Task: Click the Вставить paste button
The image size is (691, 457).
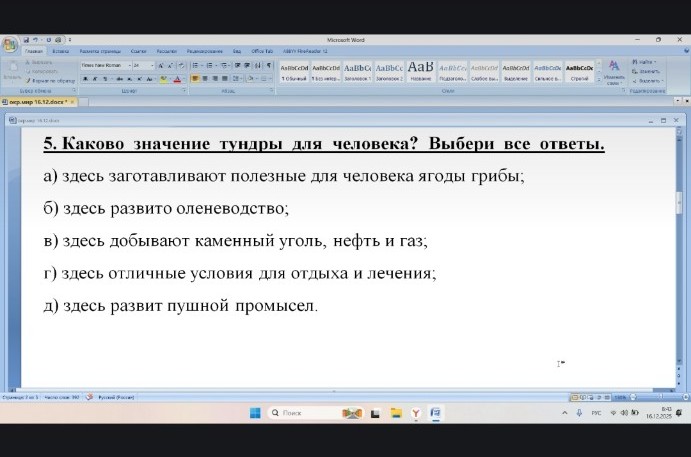Action: 12,71
